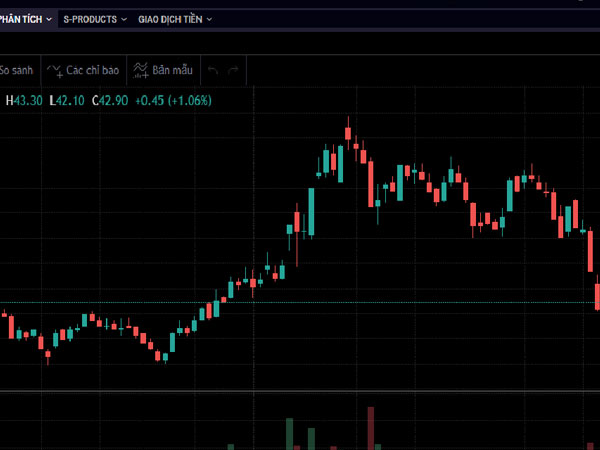600x450 pixels.
Task: Click the highest red candlestick at chart peak
Action: [348, 132]
